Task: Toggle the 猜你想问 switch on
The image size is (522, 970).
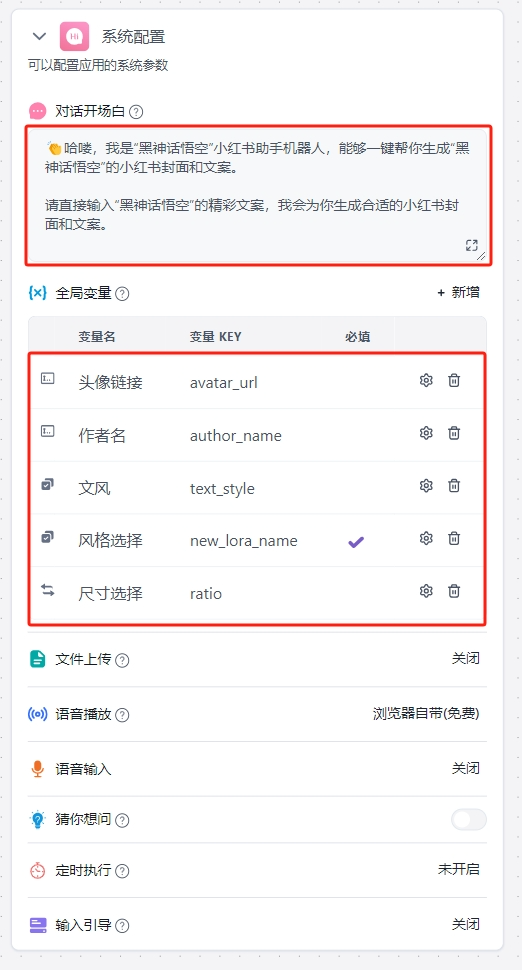Action: tap(469, 820)
